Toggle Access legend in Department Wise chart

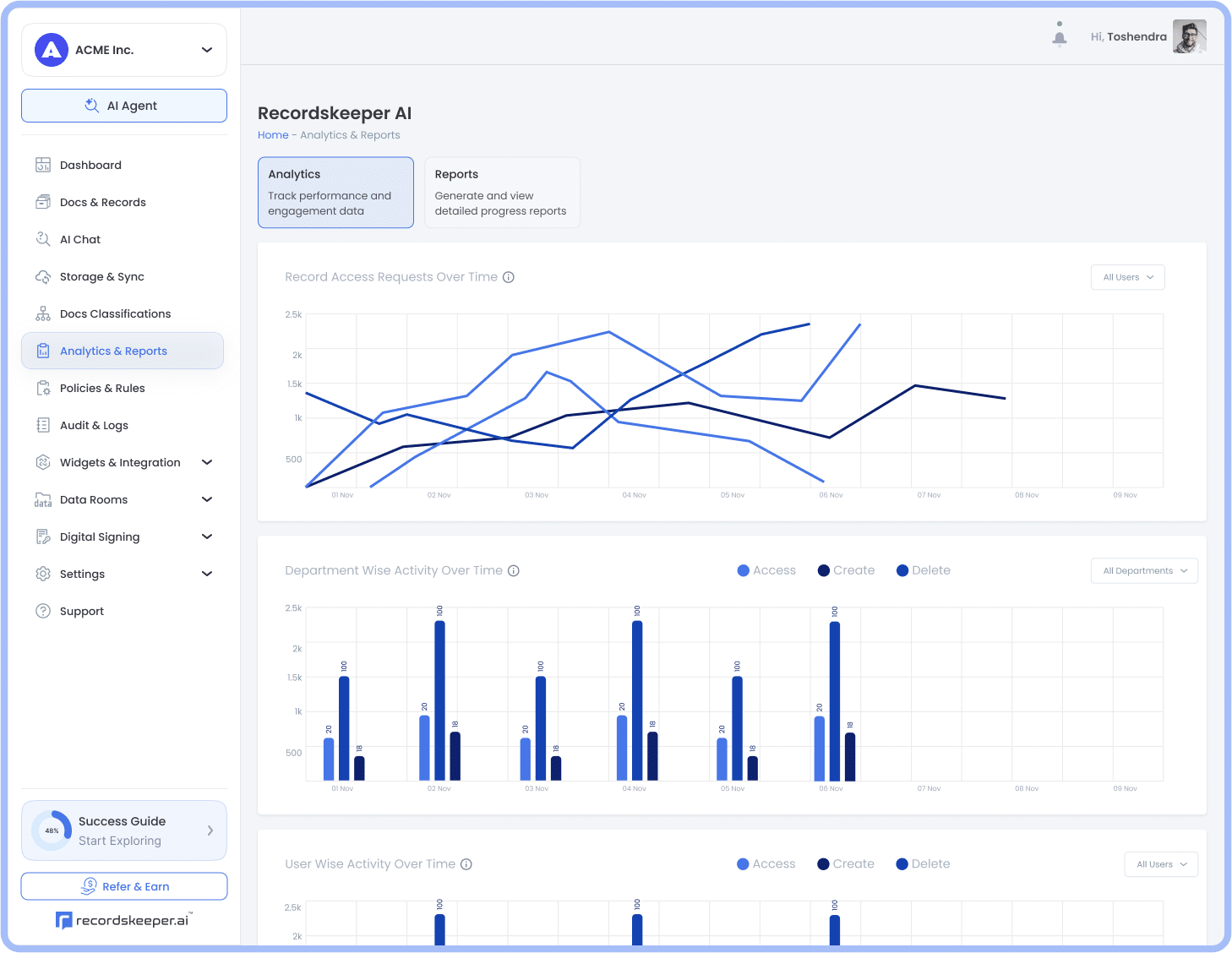(x=766, y=570)
